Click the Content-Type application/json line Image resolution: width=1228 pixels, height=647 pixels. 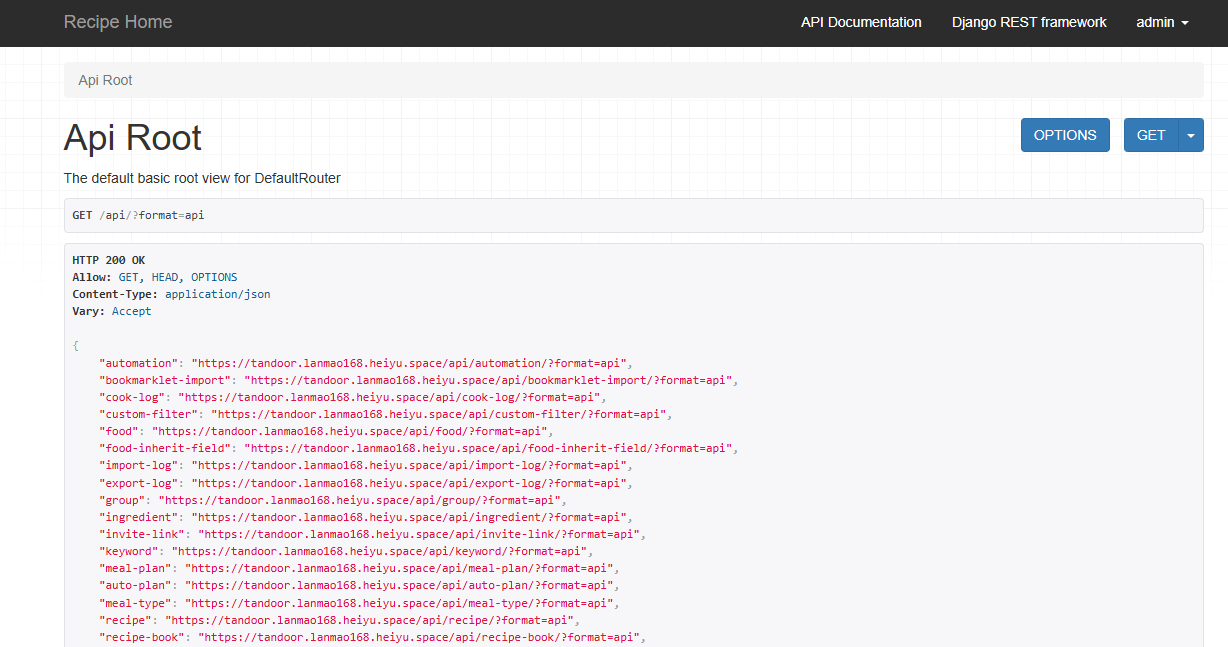tap(171, 294)
